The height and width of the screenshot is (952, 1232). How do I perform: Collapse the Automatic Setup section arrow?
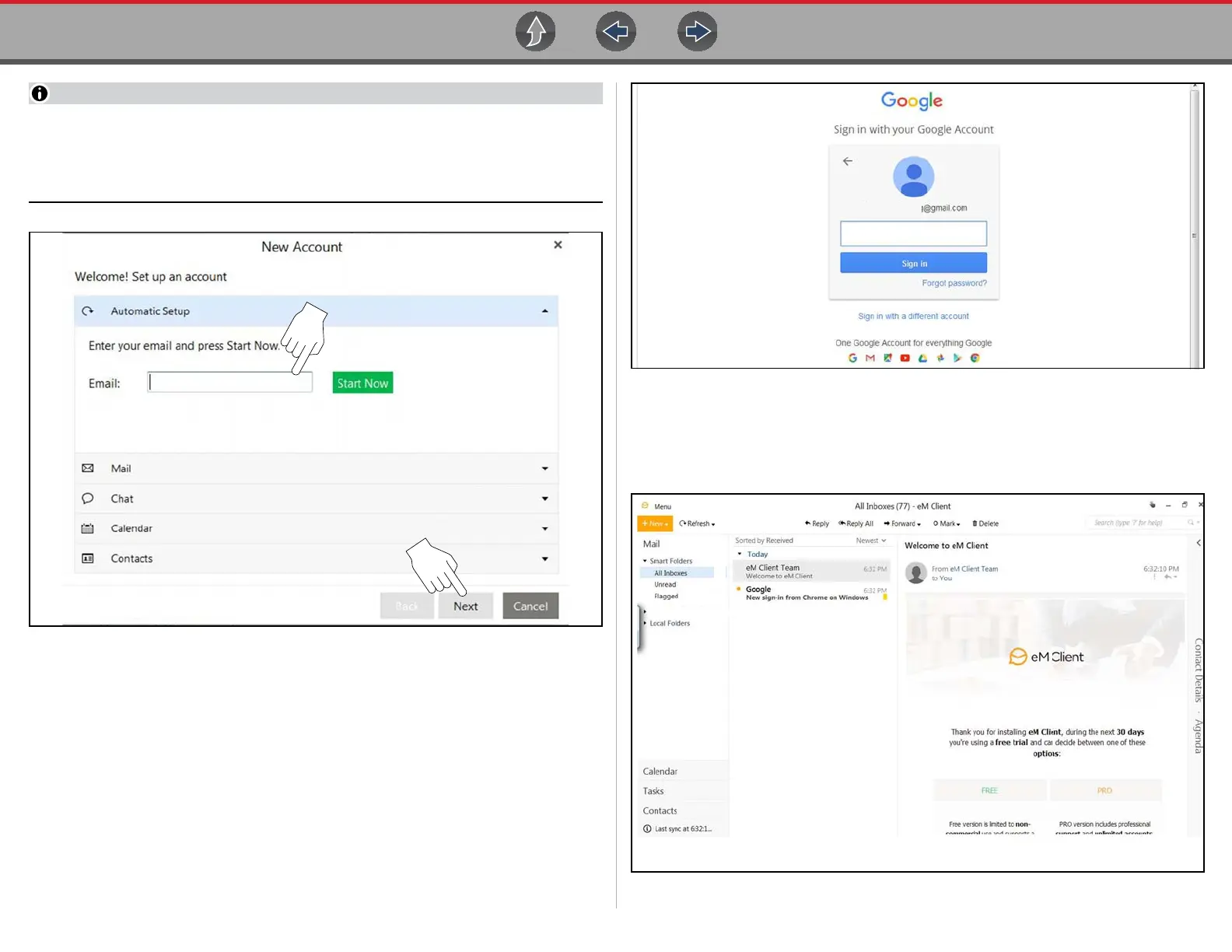pyautogui.click(x=544, y=311)
